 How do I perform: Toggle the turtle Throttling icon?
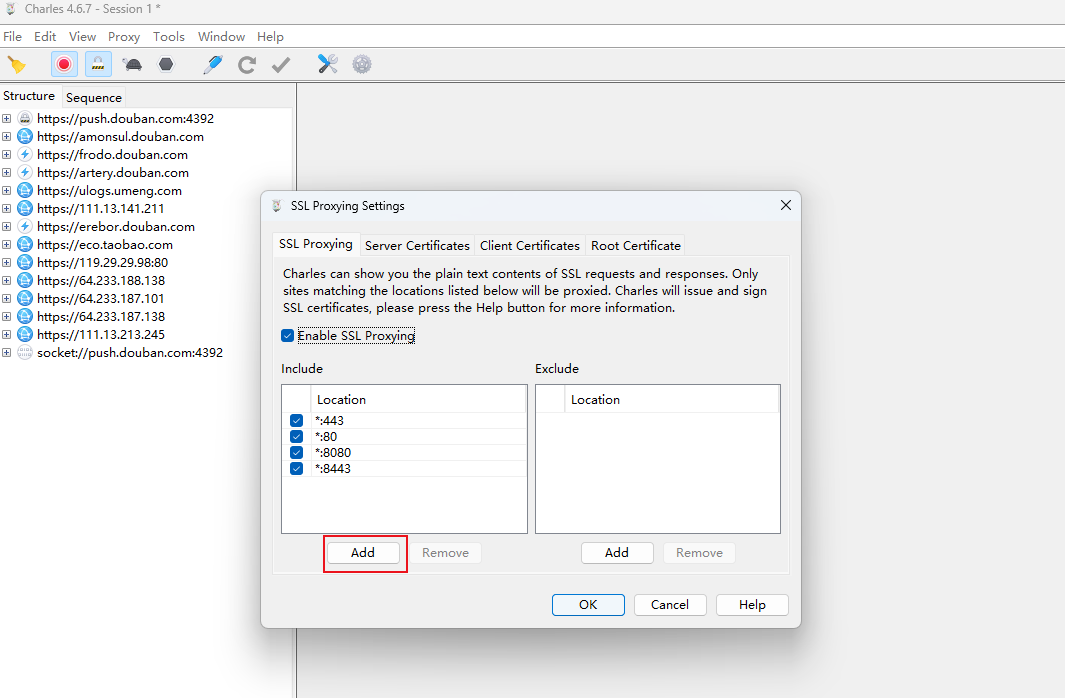(132, 65)
